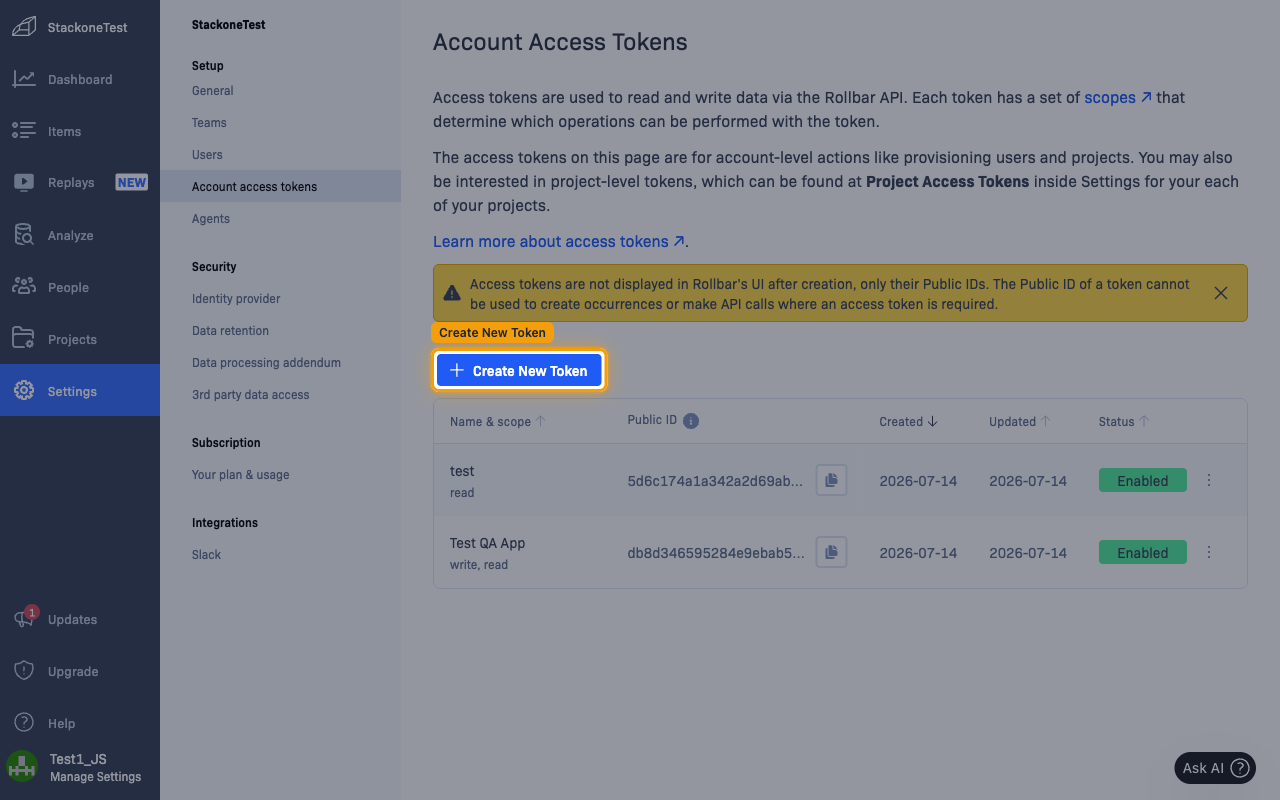
Task: Open more options for Test QA App token
Action: (x=1209, y=552)
